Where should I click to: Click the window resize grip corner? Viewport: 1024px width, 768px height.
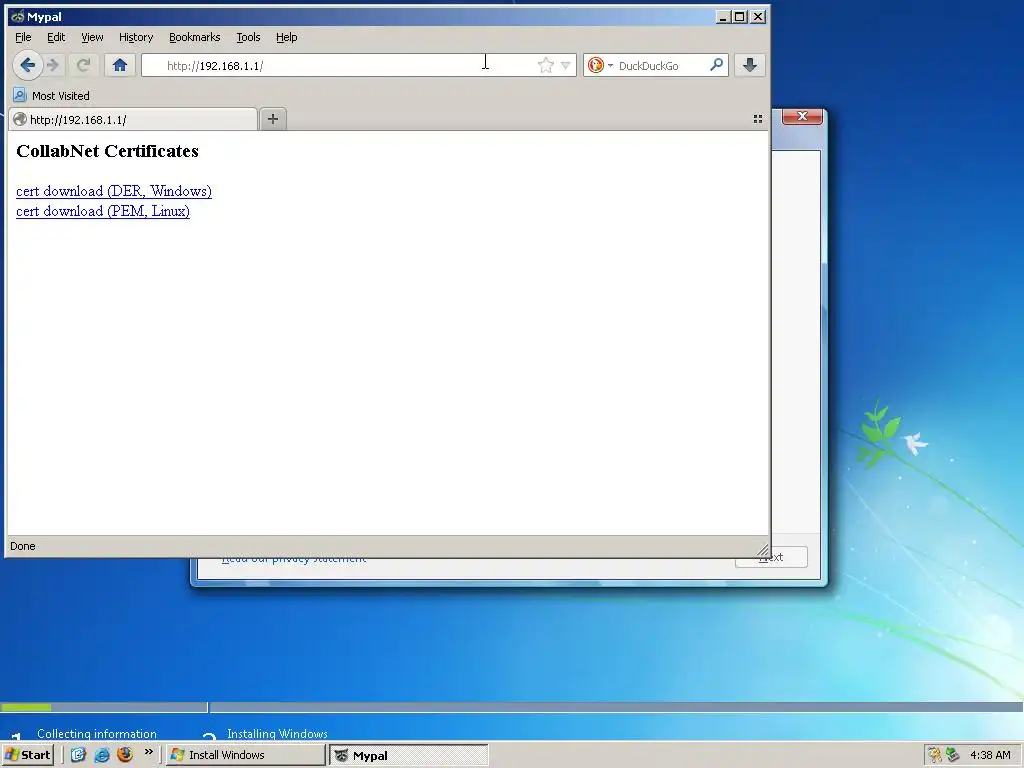point(763,550)
